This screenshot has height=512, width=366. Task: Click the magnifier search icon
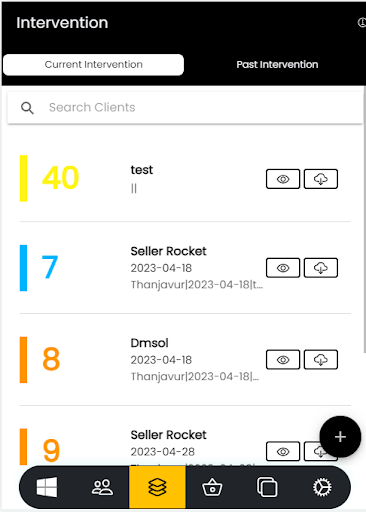27,108
